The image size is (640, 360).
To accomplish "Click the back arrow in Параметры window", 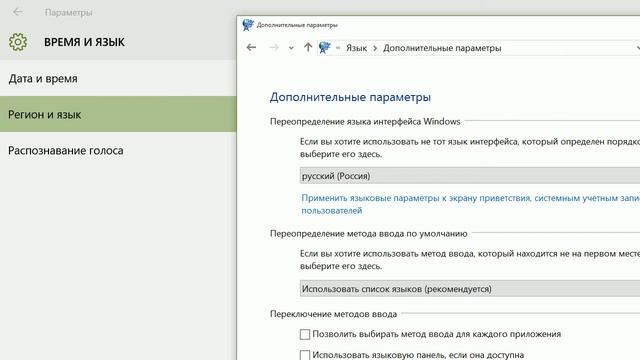I will 18,12.
